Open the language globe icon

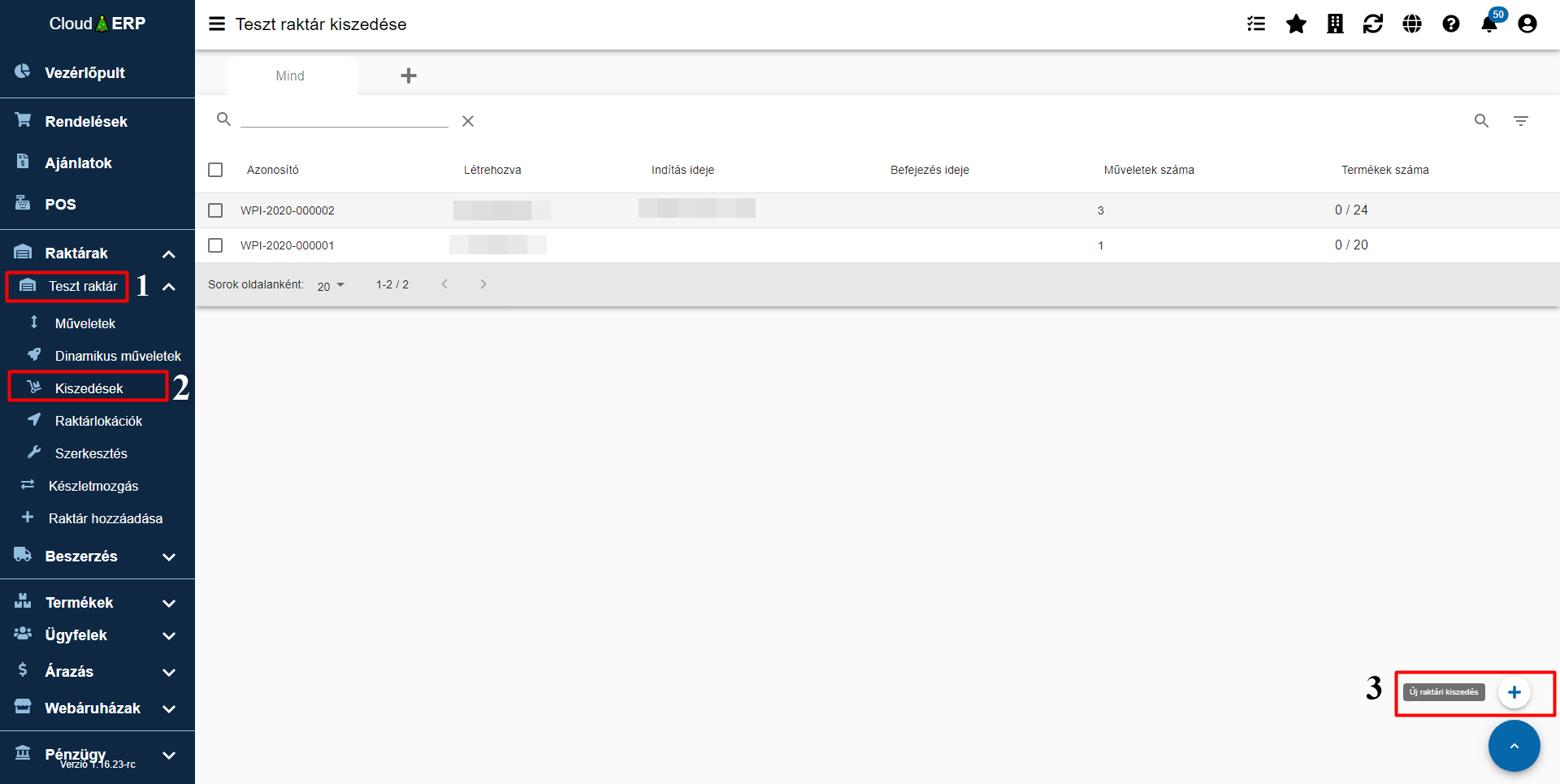click(x=1412, y=24)
